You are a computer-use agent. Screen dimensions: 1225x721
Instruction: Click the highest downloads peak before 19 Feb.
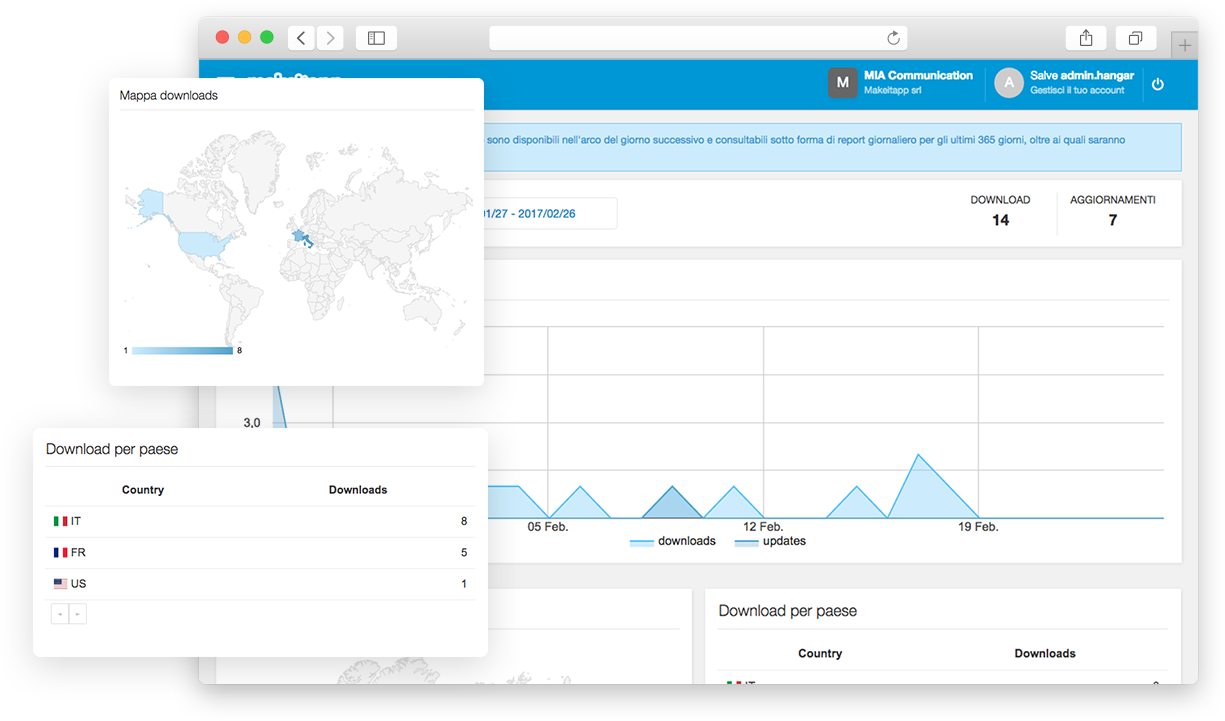918,455
